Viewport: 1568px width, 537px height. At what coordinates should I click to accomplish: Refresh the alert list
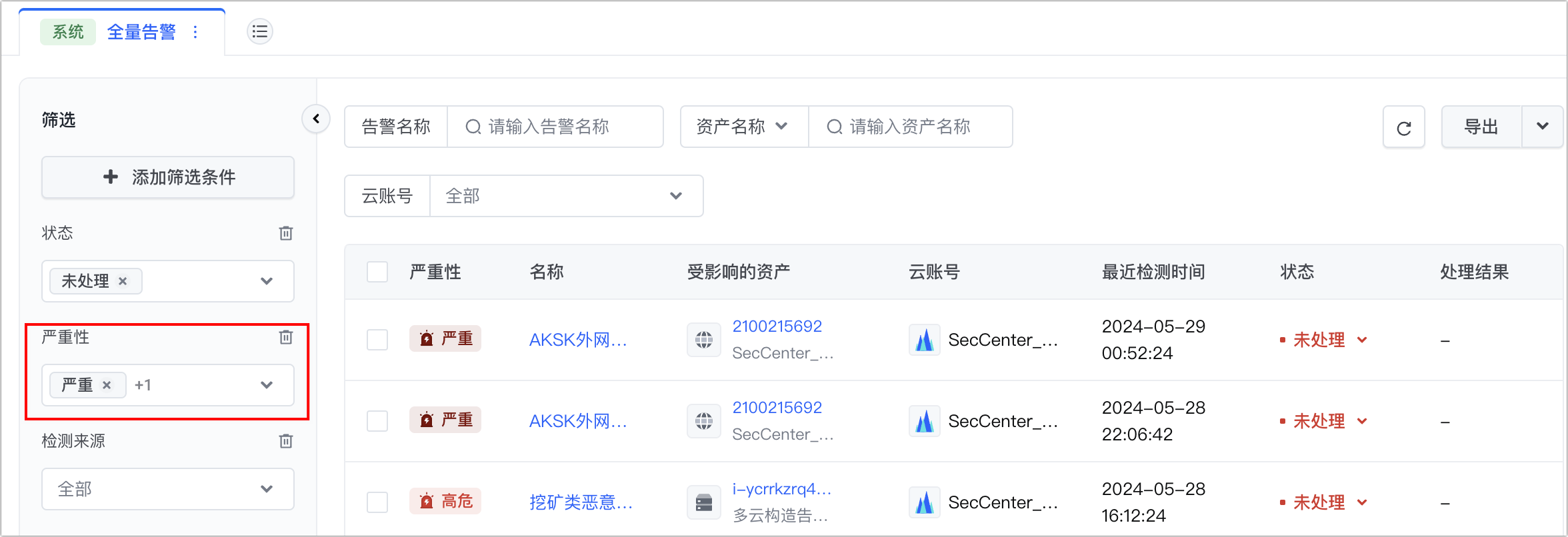coord(1404,127)
